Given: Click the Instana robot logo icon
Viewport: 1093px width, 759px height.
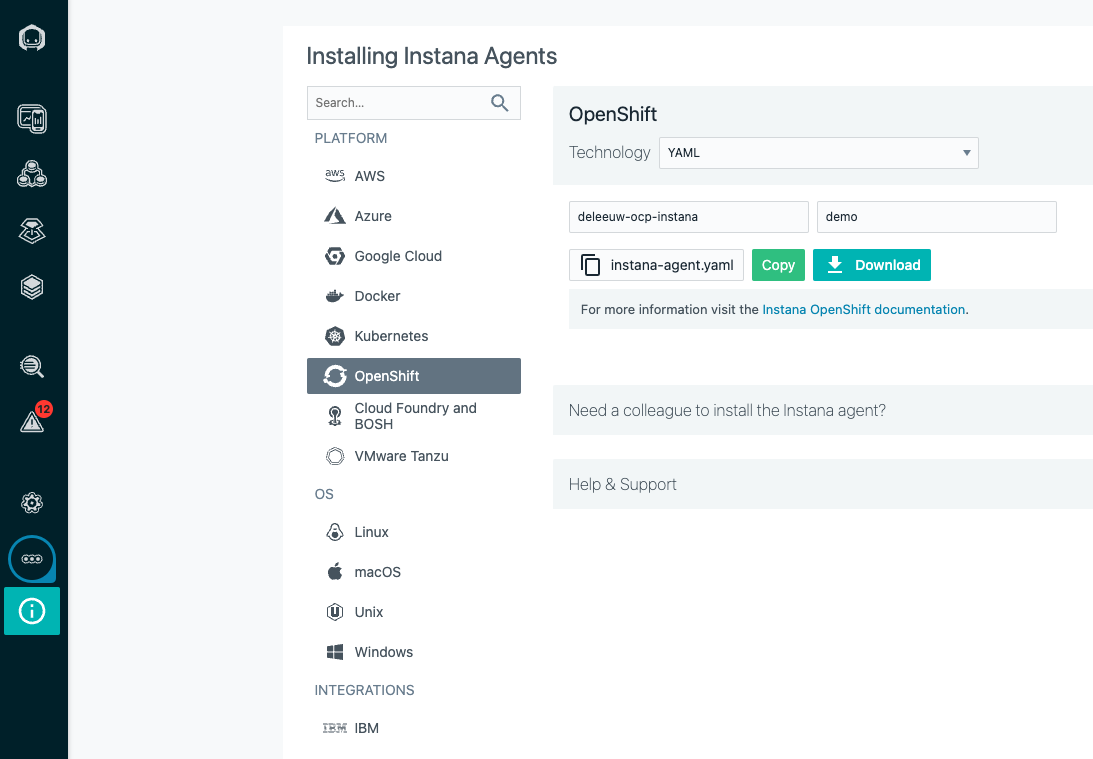Looking at the screenshot, I should [x=32, y=38].
